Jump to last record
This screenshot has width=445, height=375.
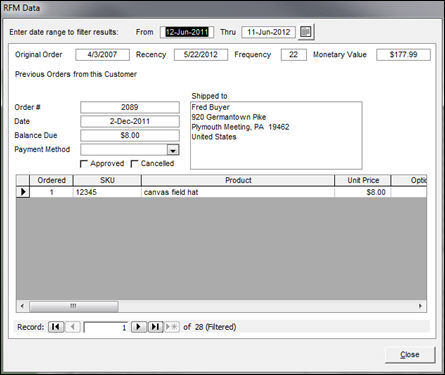[155, 327]
